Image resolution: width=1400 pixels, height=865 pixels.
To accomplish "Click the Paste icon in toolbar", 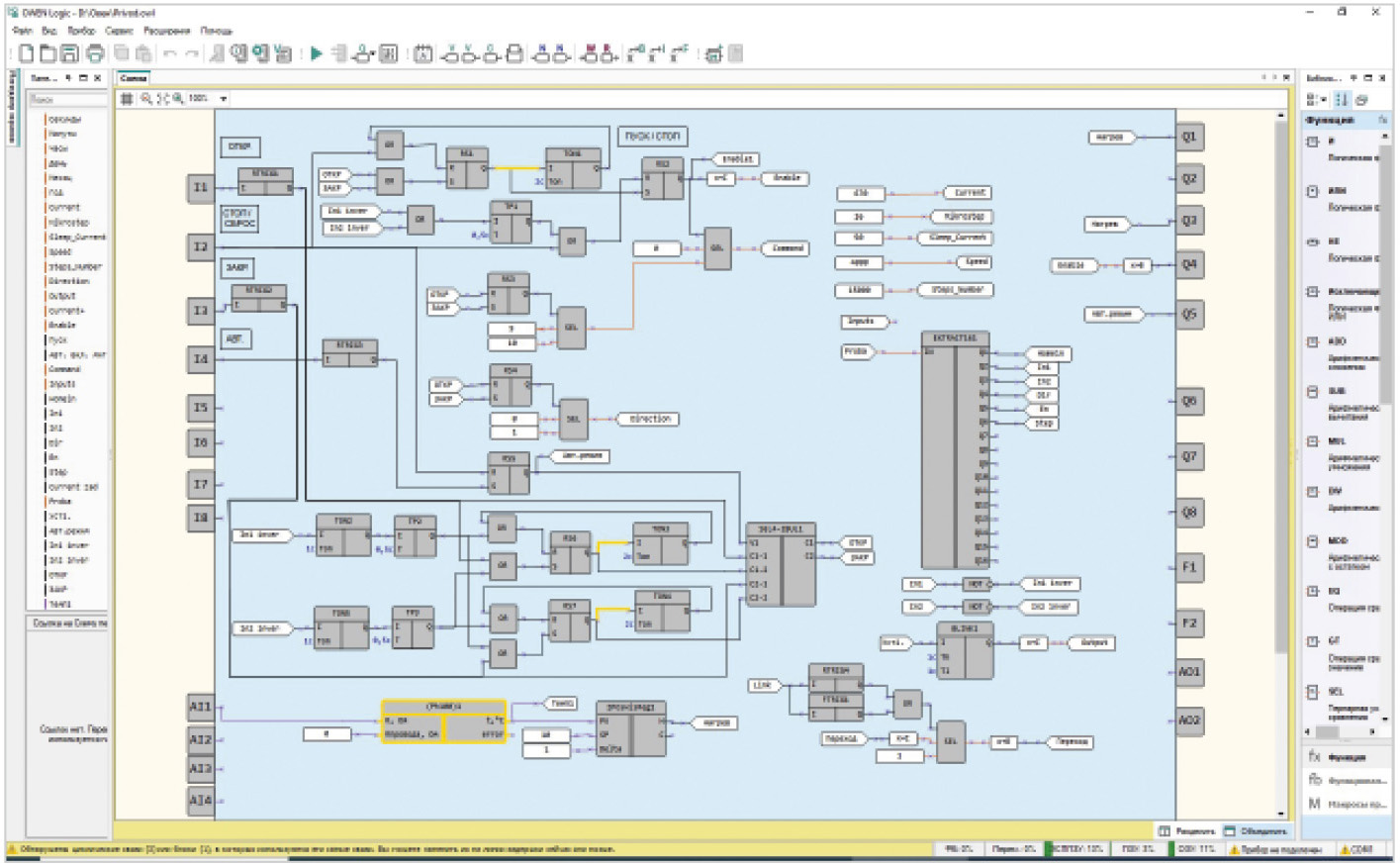I will click(143, 53).
